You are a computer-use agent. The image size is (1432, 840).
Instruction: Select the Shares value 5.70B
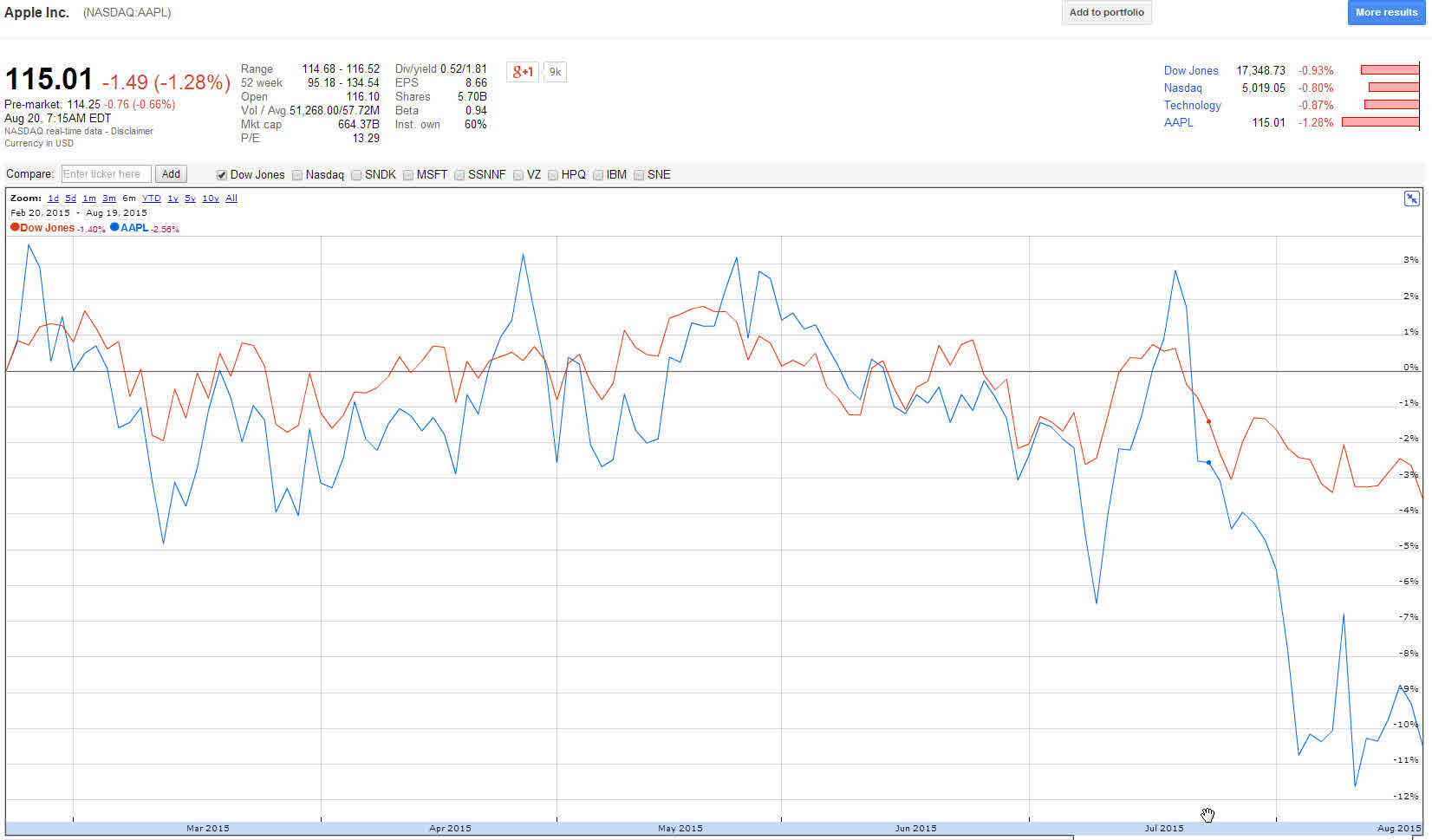tap(472, 97)
